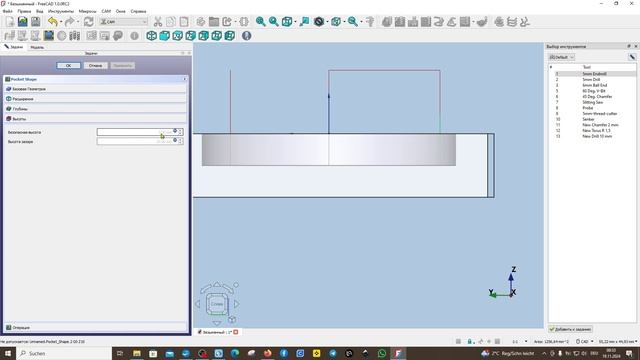Screen dimensions: 640x360
Task: Refresh the document with the recompute icon
Action: point(89,22)
